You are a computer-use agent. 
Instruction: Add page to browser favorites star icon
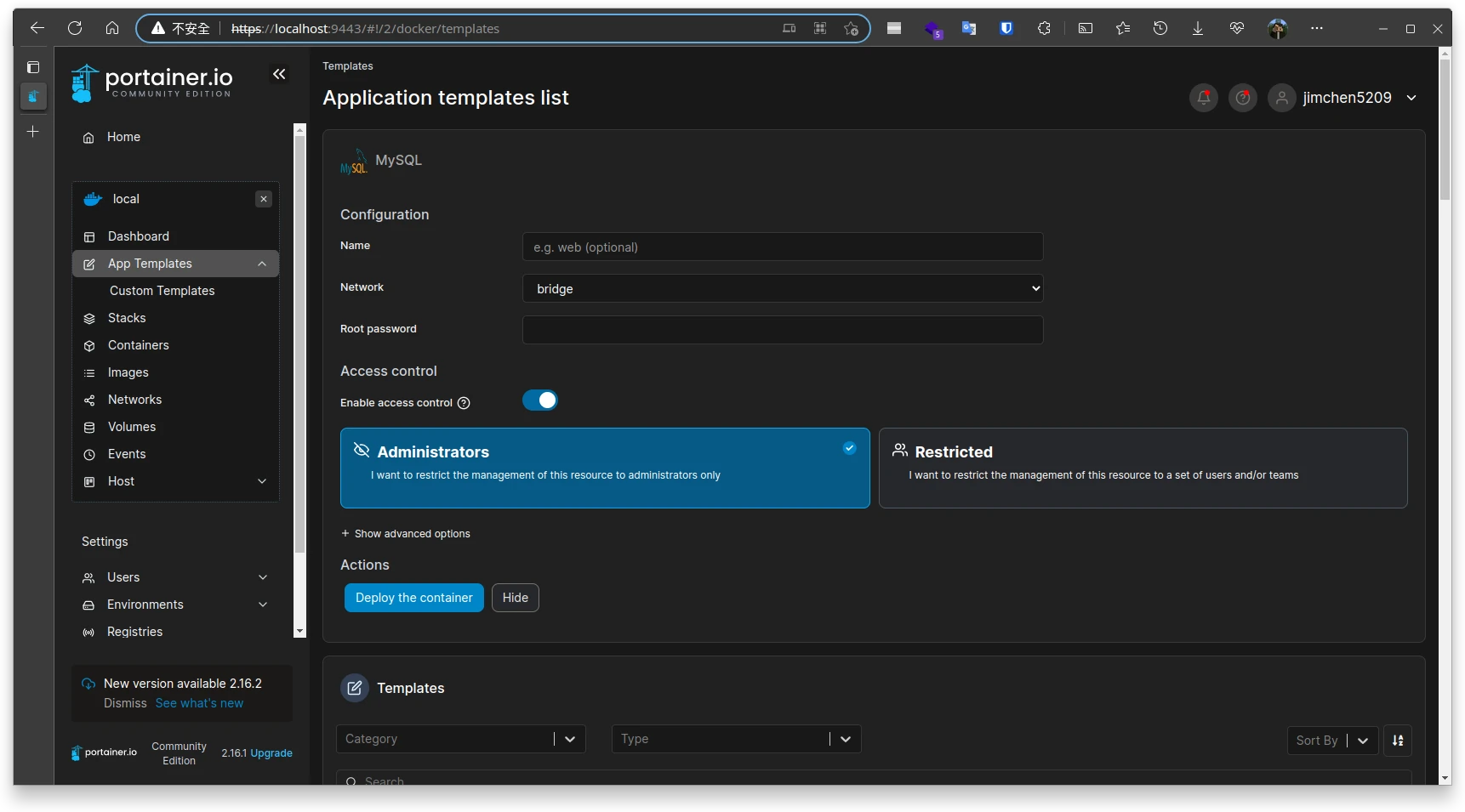[851, 28]
